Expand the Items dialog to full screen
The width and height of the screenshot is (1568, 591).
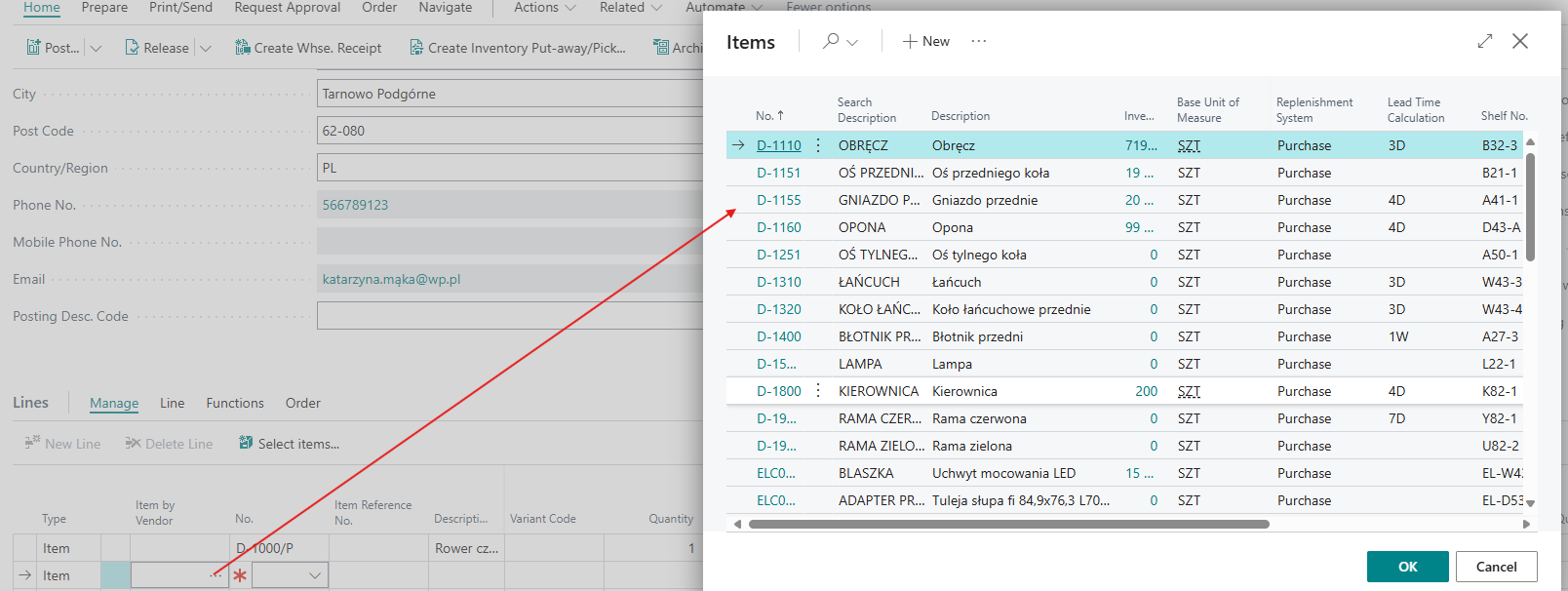(x=1484, y=41)
